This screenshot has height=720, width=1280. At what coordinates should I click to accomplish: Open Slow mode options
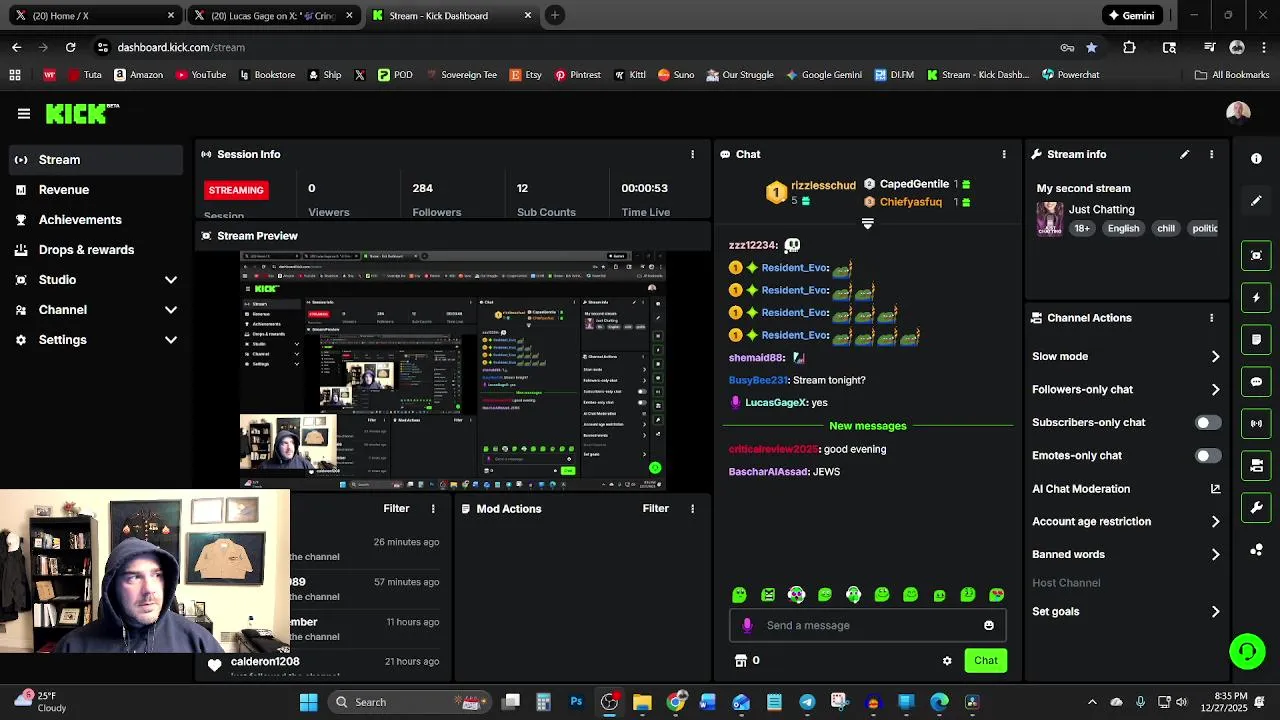pos(1126,357)
